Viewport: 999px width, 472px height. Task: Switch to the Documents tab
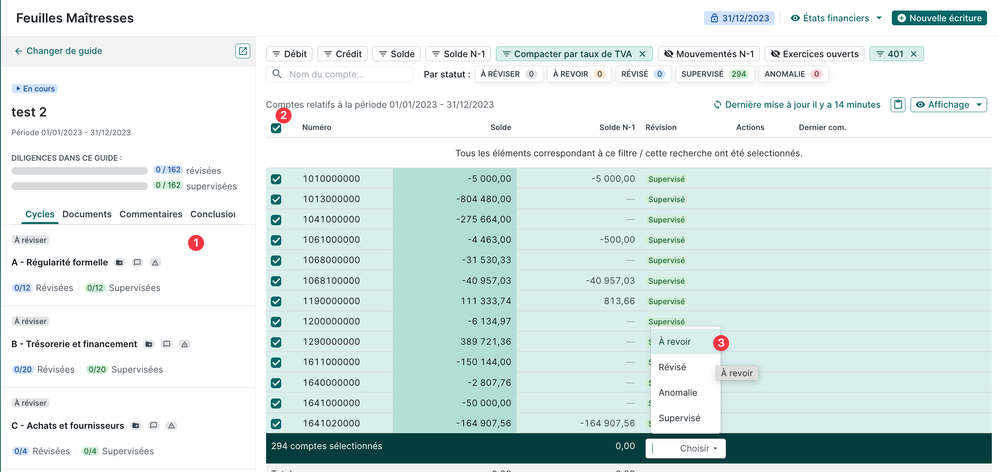(87, 214)
